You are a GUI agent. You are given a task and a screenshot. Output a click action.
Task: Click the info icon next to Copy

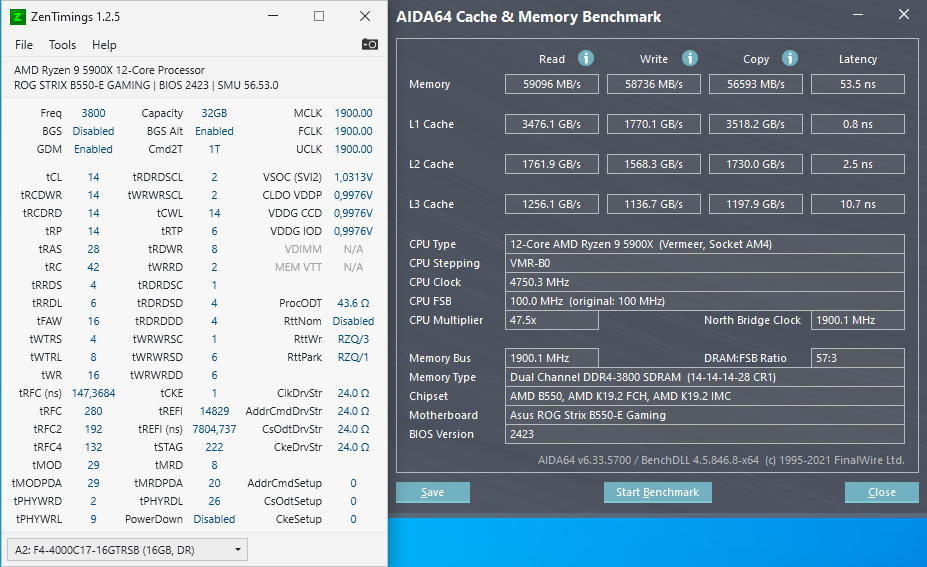click(x=790, y=59)
